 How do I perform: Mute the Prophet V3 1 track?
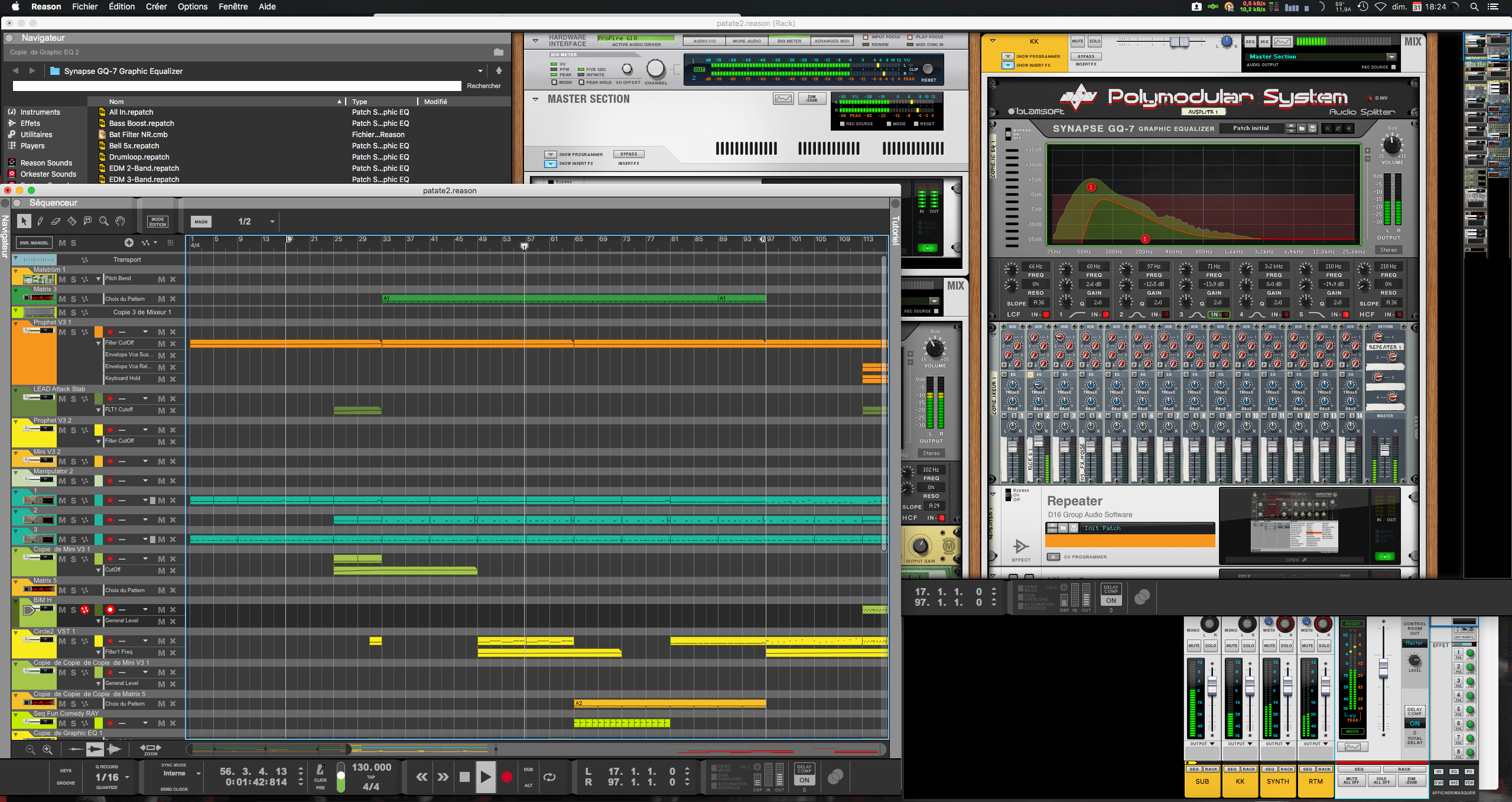[x=61, y=332]
